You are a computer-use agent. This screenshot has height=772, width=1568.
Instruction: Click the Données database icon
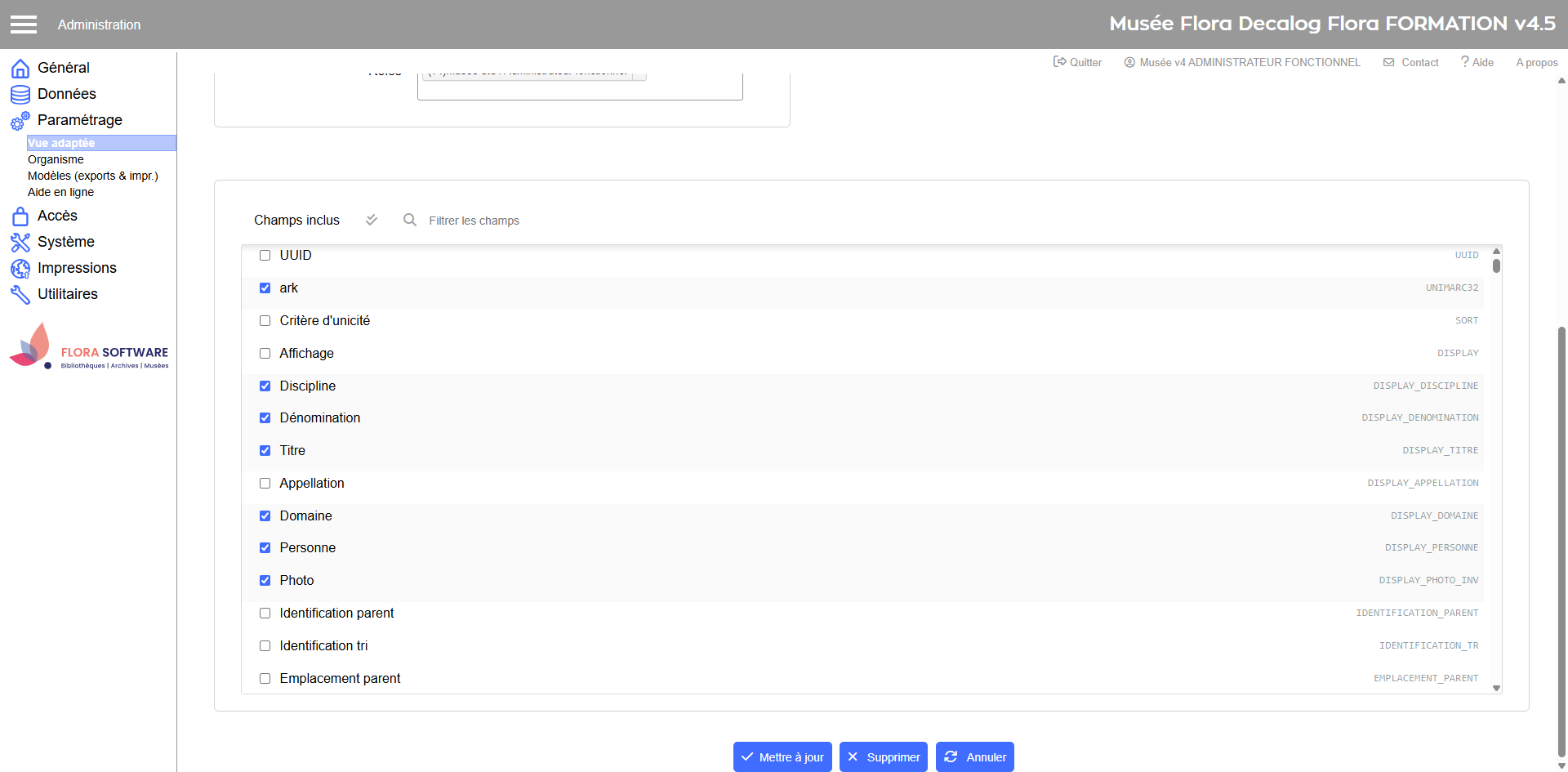point(20,95)
